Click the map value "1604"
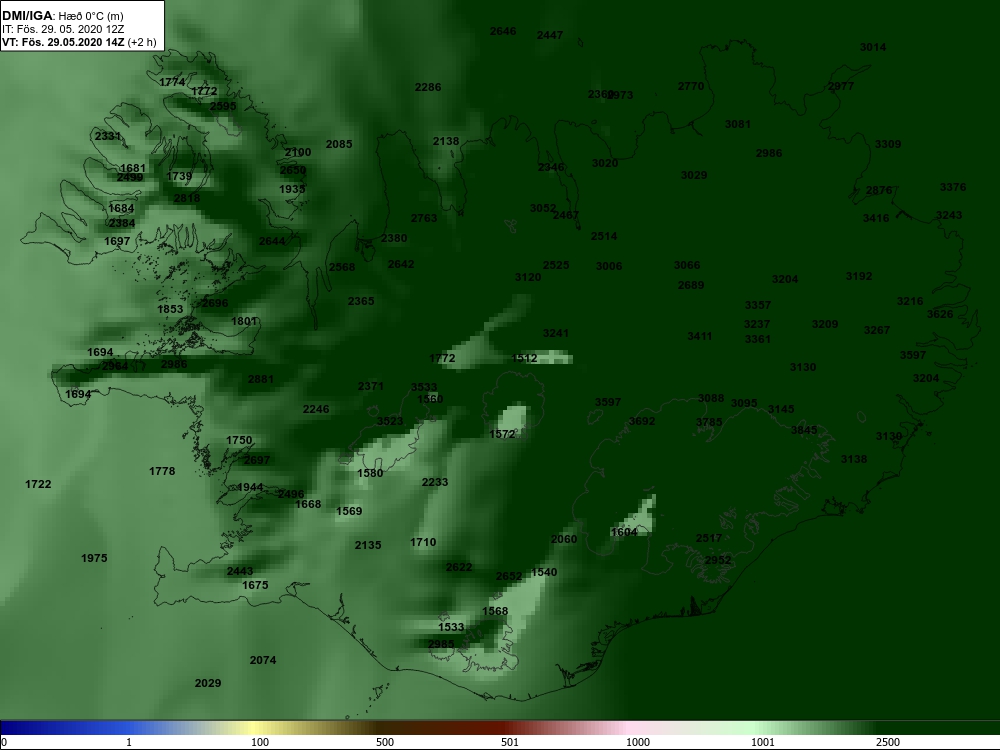This screenshot has height=750, width=1000. [624, 533]
